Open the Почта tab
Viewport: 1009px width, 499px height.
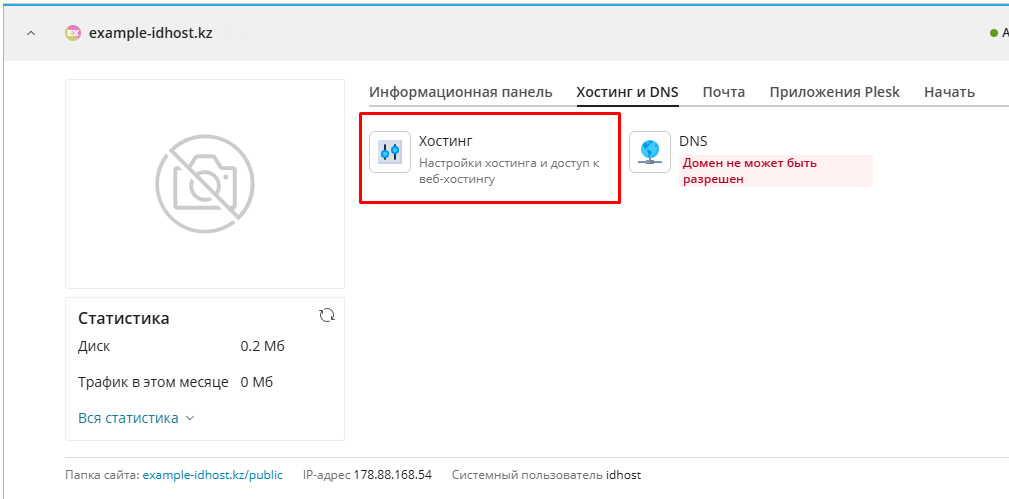coord(723,92)
